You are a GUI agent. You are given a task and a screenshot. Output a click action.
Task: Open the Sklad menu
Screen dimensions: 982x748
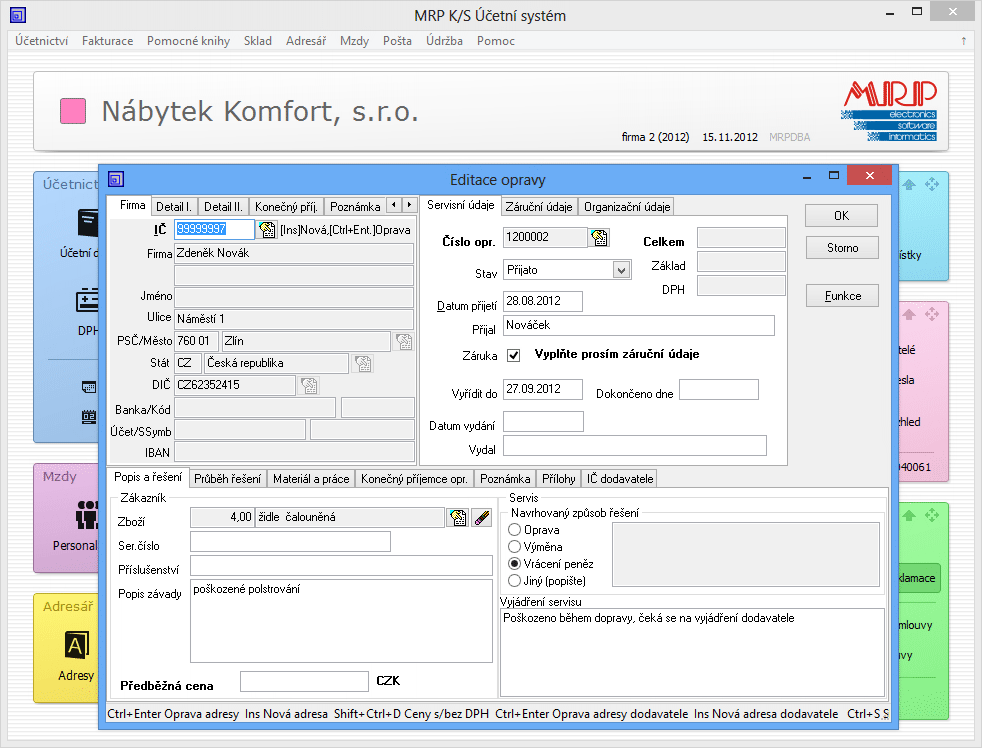[257, 41]
